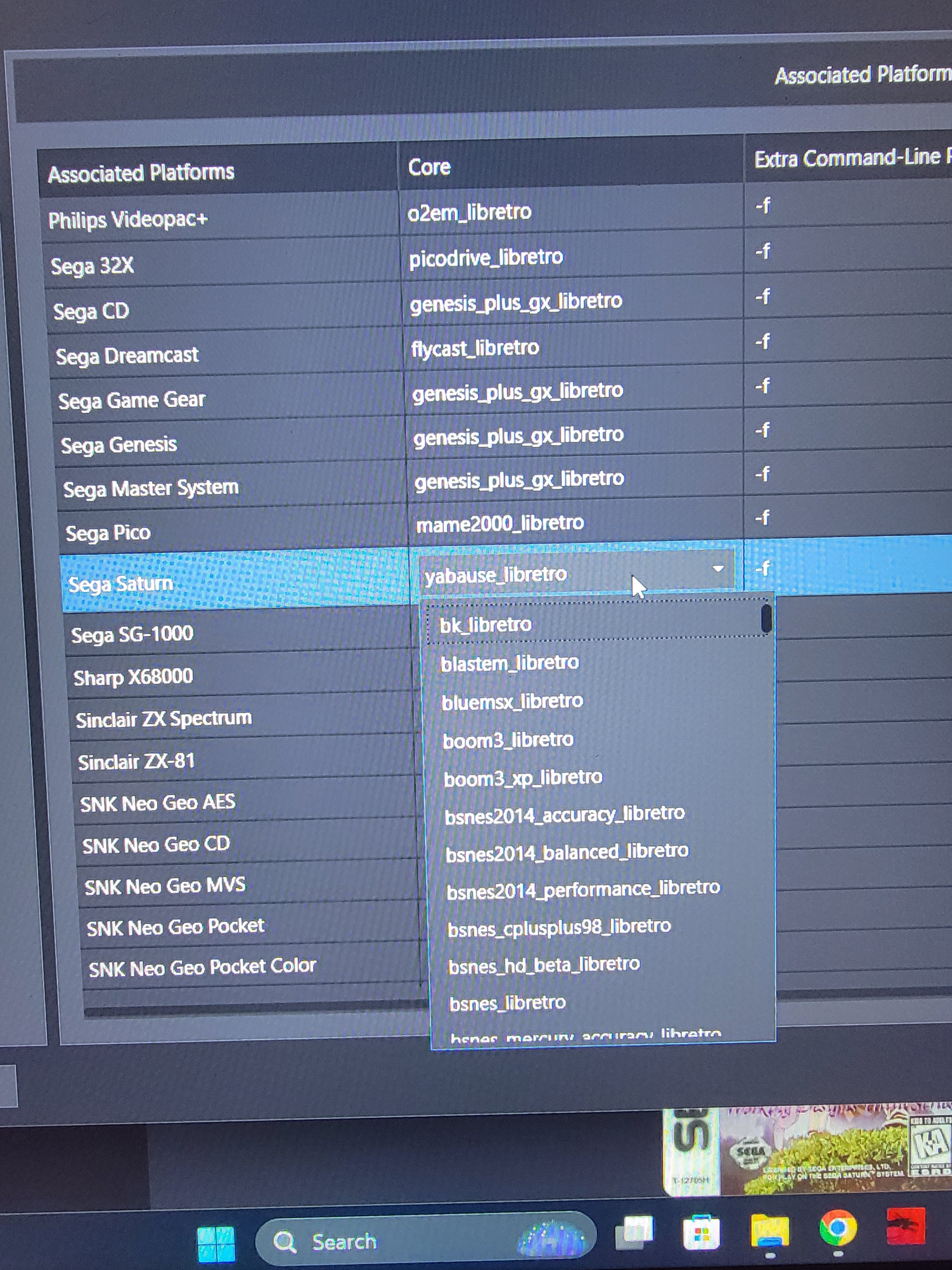952x1270 pixels.
Task: Expand the yabause_libretro core dropdown arrow
Action: (x=717, y=568)
